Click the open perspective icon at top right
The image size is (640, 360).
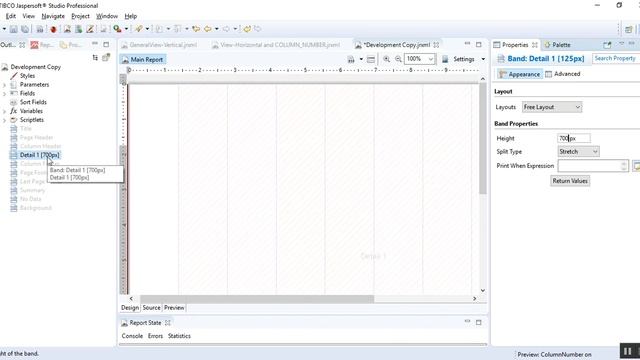(x=629, y=29)
